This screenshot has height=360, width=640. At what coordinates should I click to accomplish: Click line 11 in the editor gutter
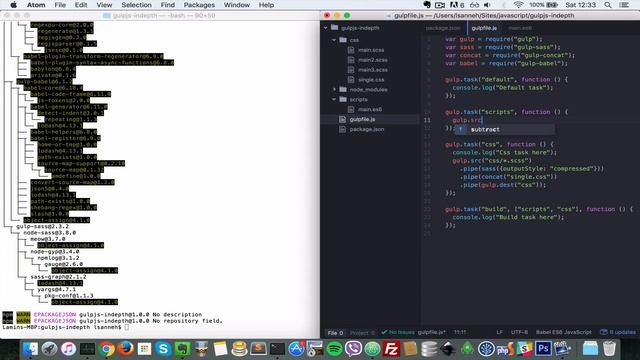(427, 120)
